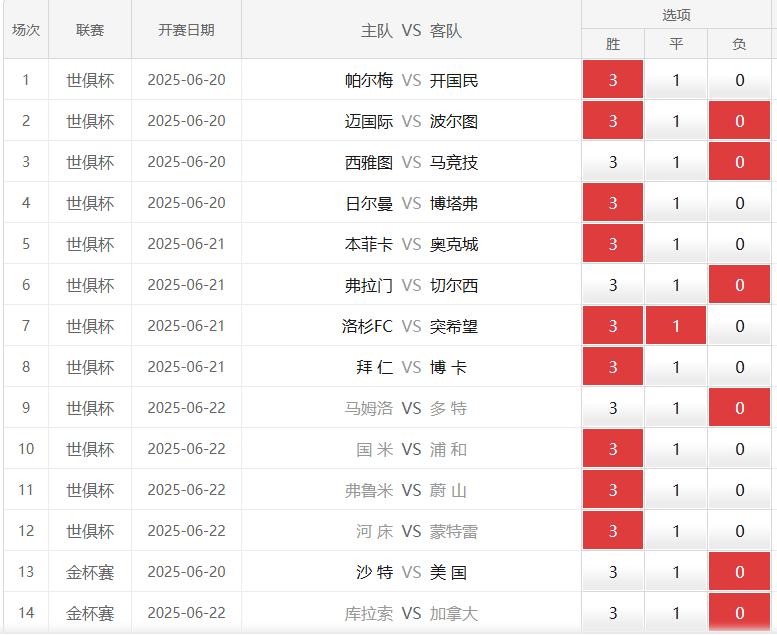This screenshot has height=635, width=777.
Task: Click the 场次 column header
Action: point(26,30)
